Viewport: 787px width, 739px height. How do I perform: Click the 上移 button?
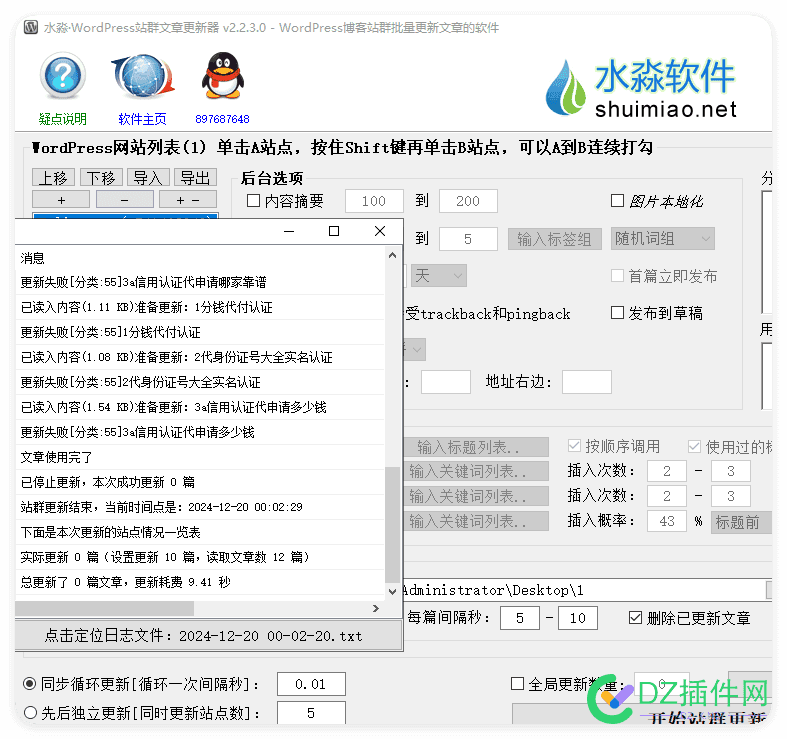tap(53, 178)
